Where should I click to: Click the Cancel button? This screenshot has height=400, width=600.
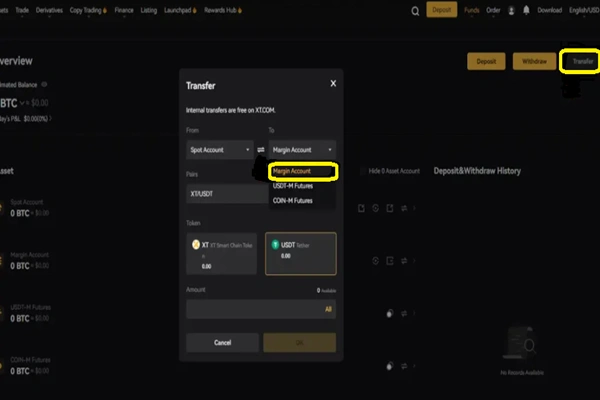coord(222,343)
